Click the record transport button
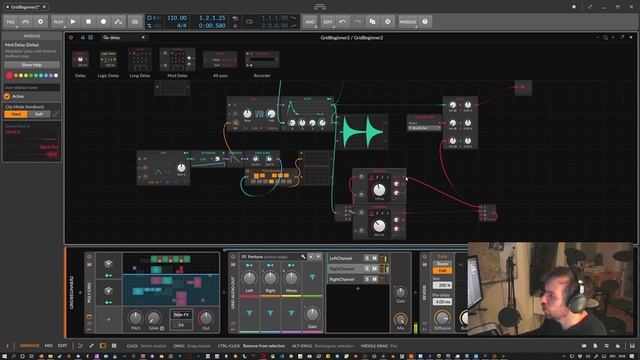 103,22
